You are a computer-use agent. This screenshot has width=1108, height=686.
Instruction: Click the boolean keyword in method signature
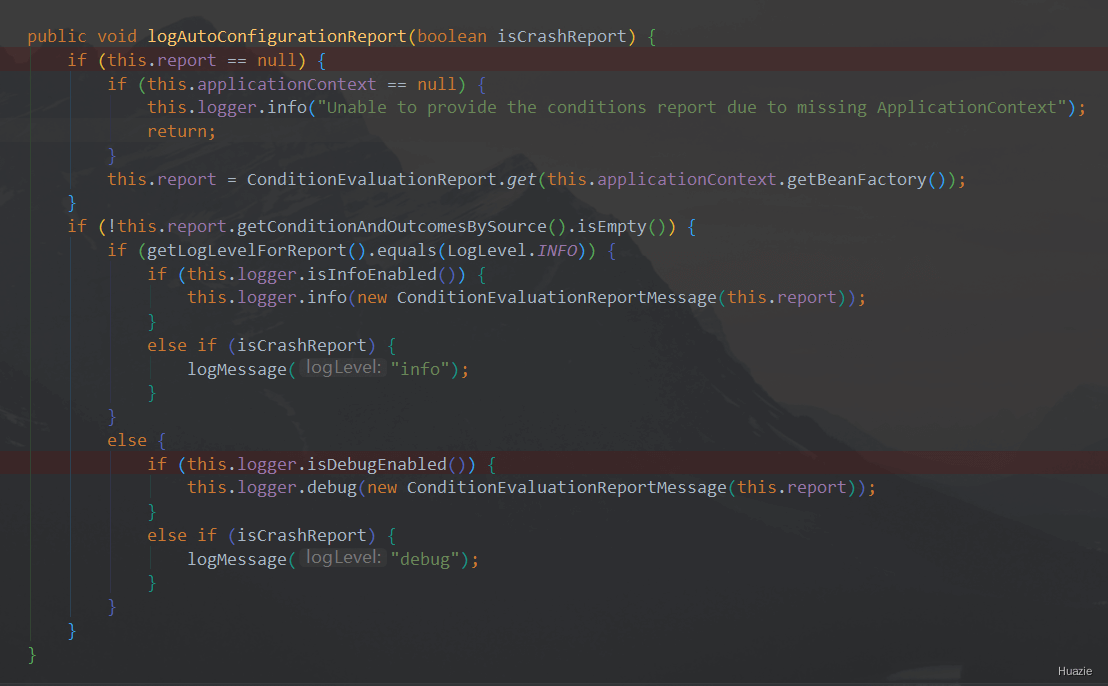click(x=452, y=36)
